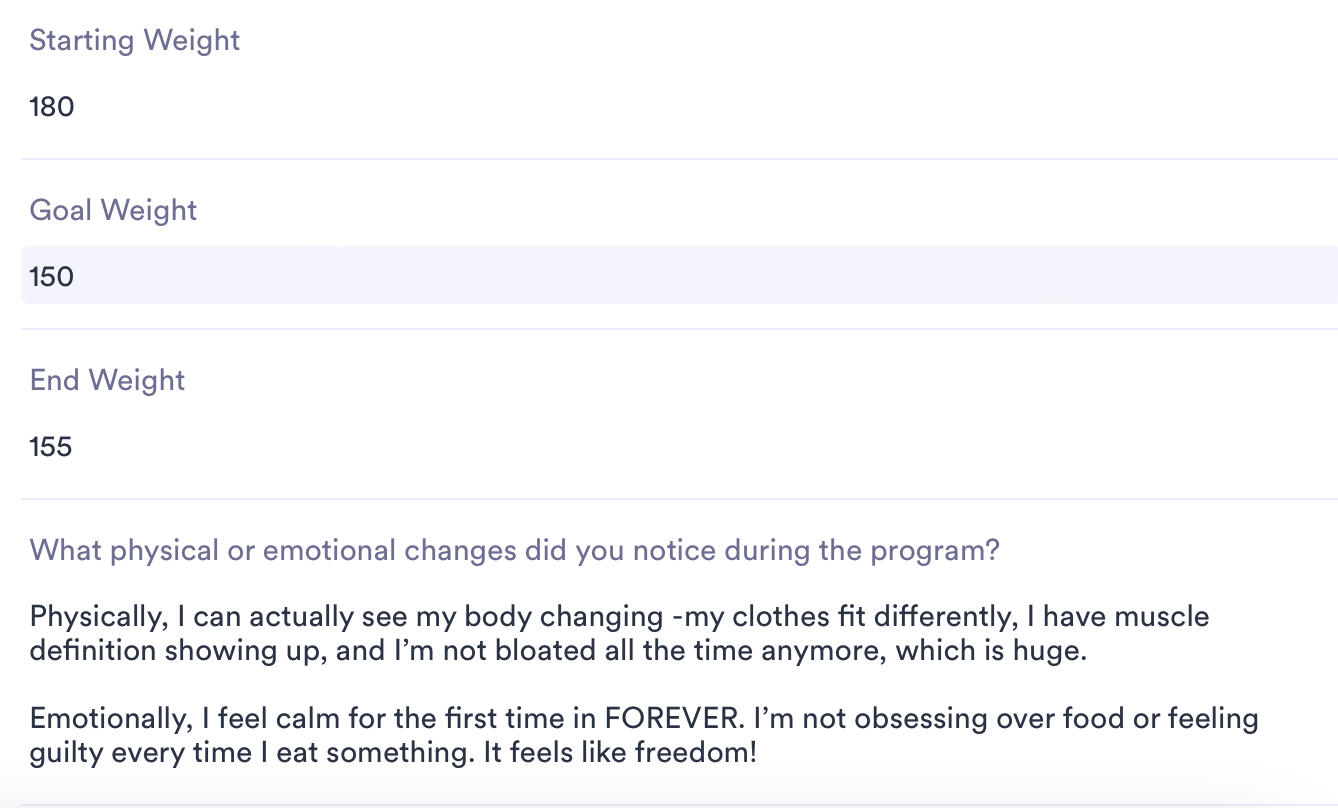Viewport: 1338px width, 808px height.
Task: Click the Starting Weight label
Action: pyautogui.click(x=134, y=41)
